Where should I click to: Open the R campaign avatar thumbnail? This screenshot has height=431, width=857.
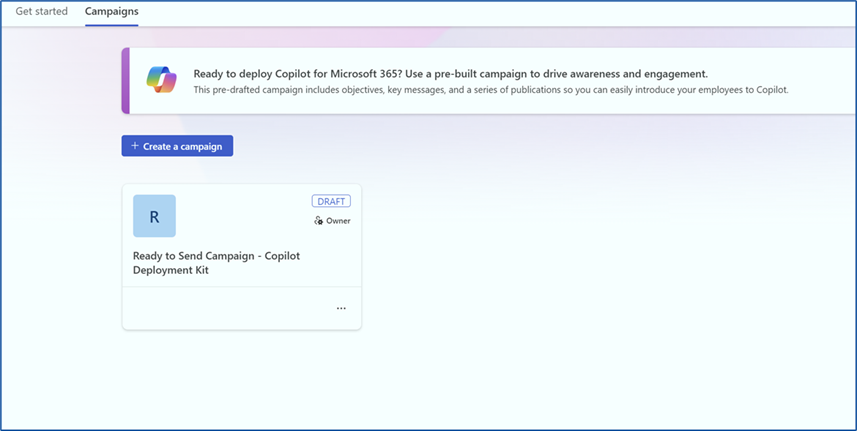pyautogui.click(x=154, y=216)
